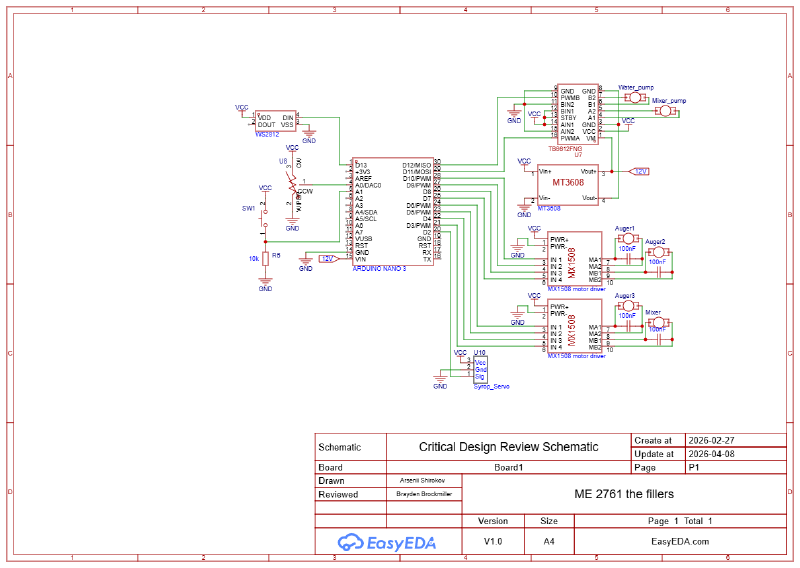Click the Auger2 motor symbol
The width and height of the screenshot is (800, 568).
click(x=658, y=252)
